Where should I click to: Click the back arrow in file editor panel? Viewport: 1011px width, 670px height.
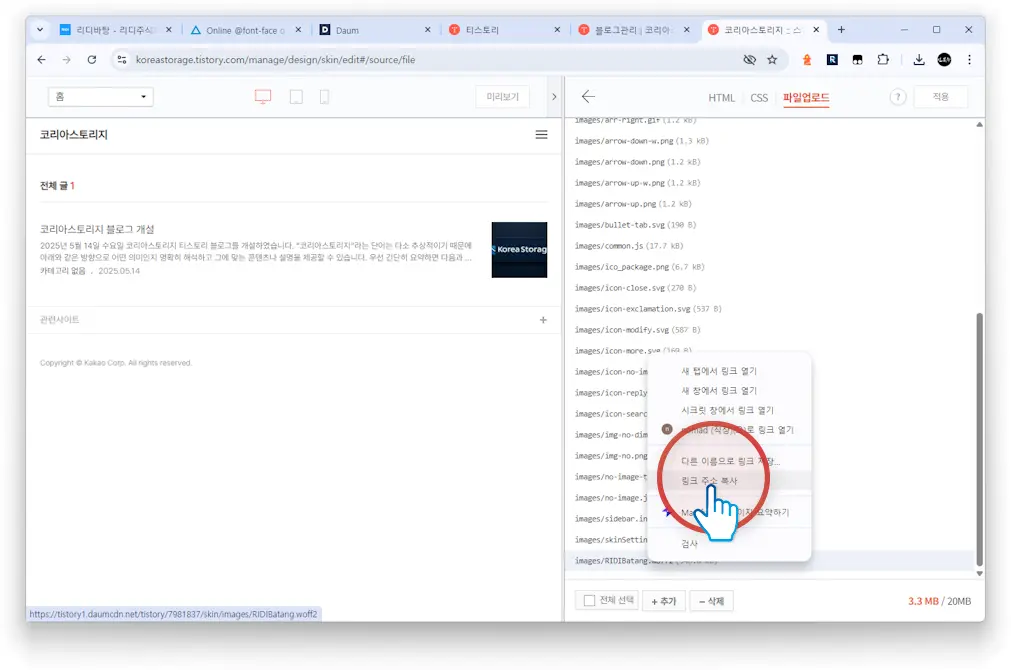(588, 97)
